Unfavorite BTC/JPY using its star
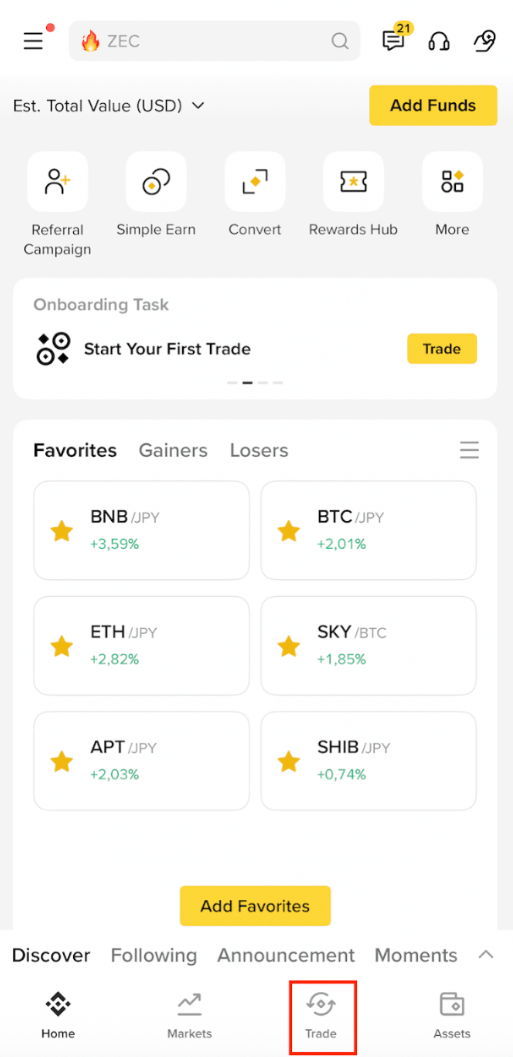513x1057 pixels. tap(289, 531)
